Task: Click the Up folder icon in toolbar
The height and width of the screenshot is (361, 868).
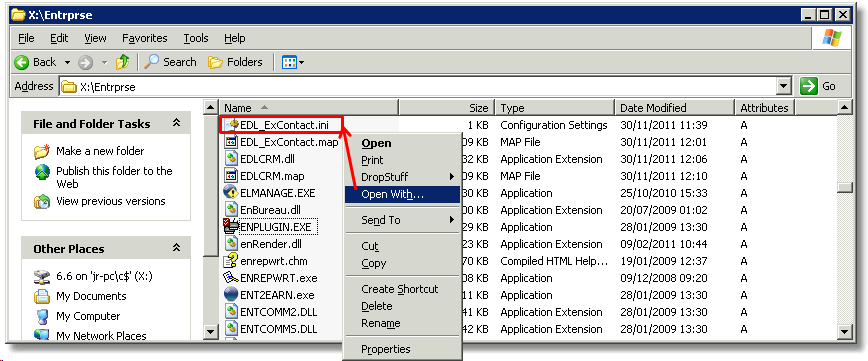Action: (x=122, y=62)
